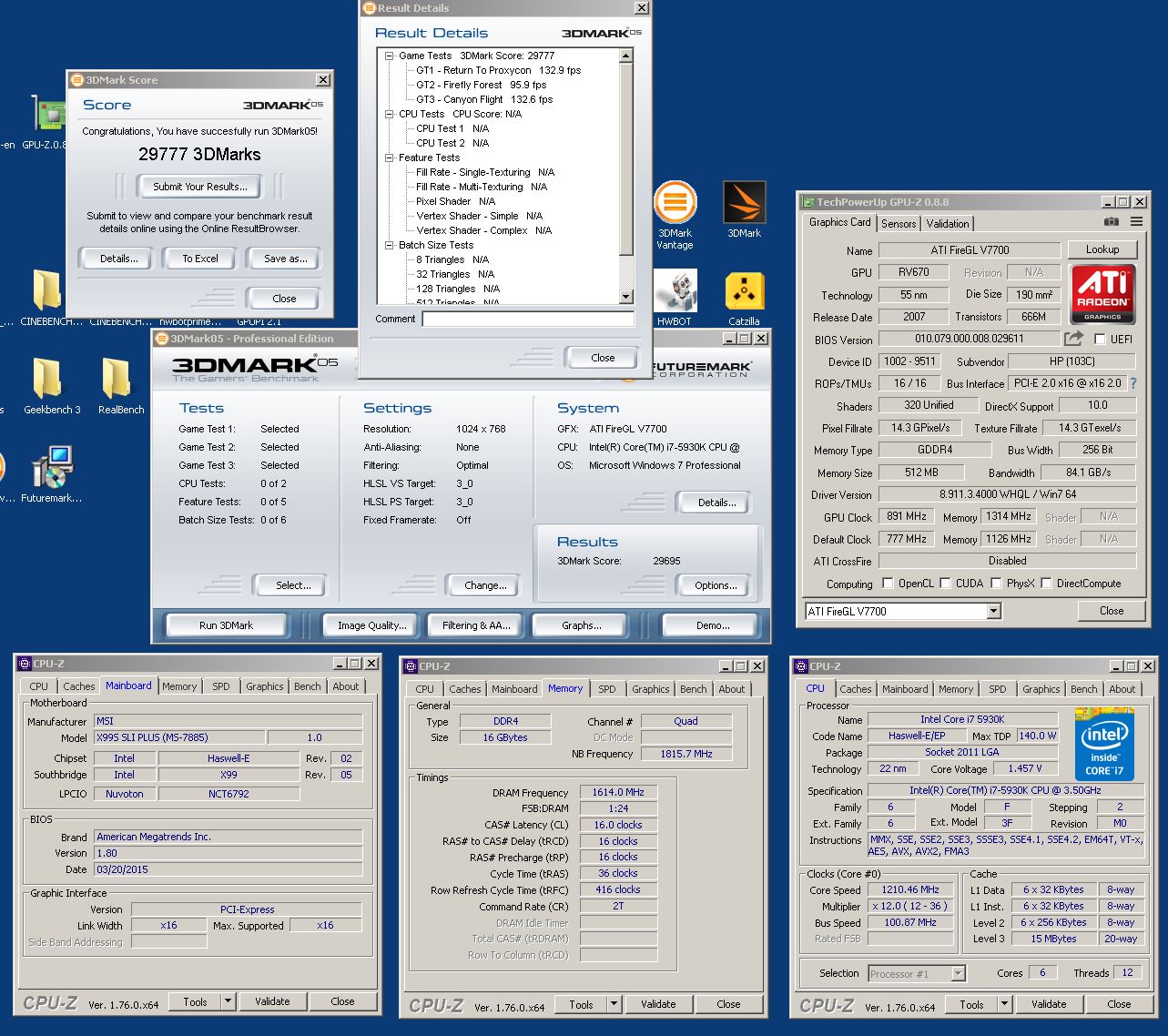Click the To Excel button
The height and width of the screenshot is (1036, 1168).
tap(200, 259)
